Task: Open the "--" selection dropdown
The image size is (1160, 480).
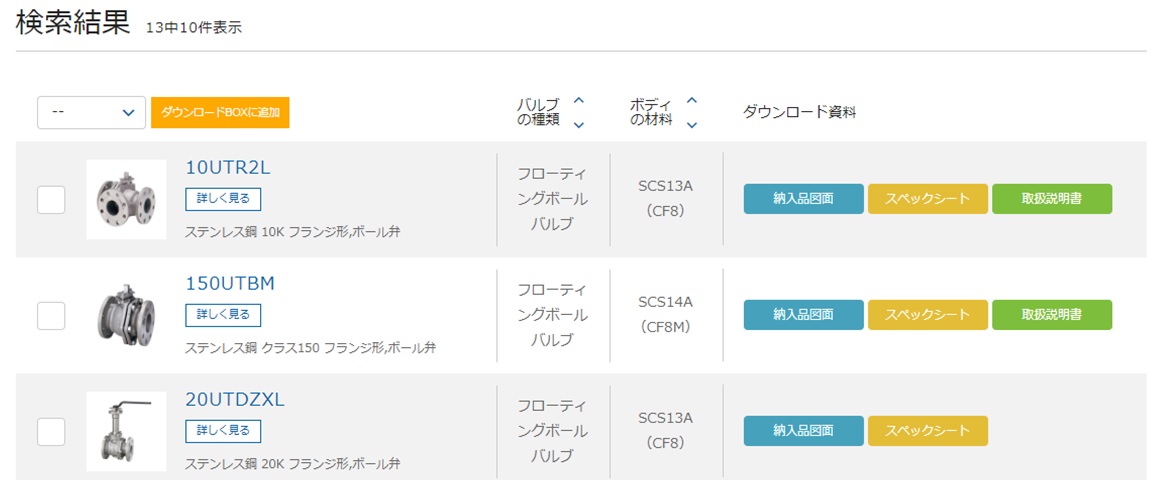Action: coord(92,113)
